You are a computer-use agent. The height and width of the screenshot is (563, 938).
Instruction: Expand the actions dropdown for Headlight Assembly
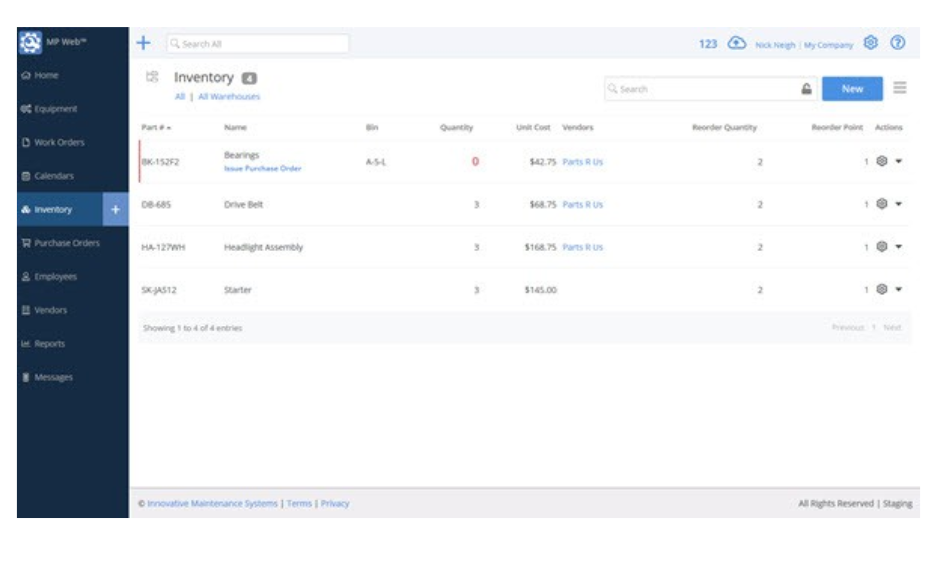point(898,247)
